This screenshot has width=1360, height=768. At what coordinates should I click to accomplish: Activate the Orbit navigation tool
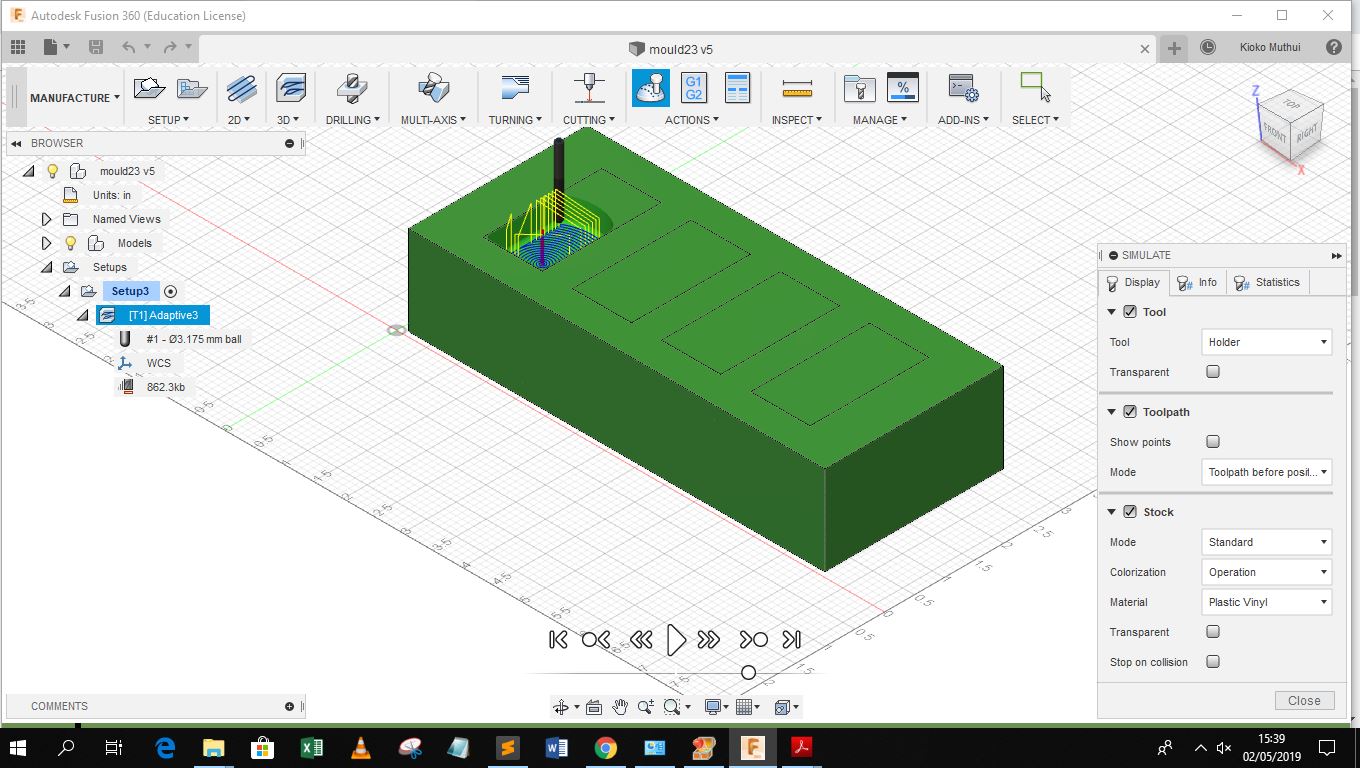(561, 707)
